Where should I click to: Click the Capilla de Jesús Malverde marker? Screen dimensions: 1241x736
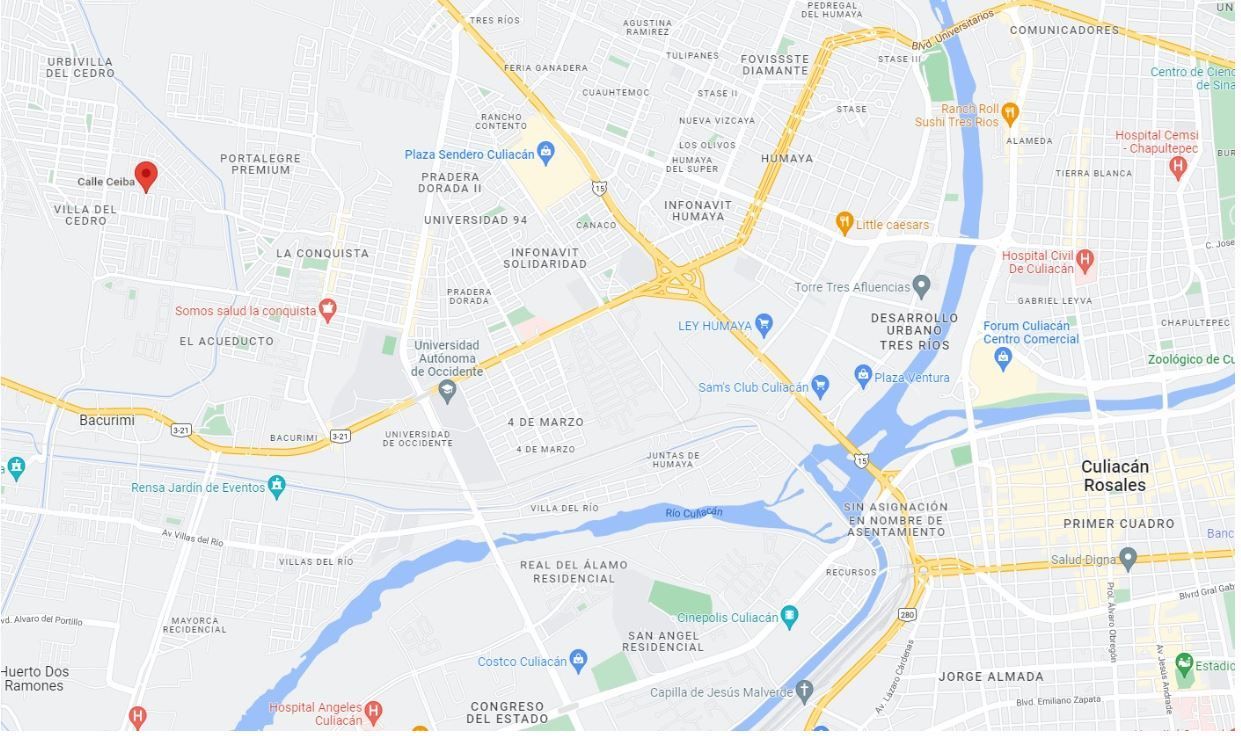pyautogui.click(x=804, y=691)
